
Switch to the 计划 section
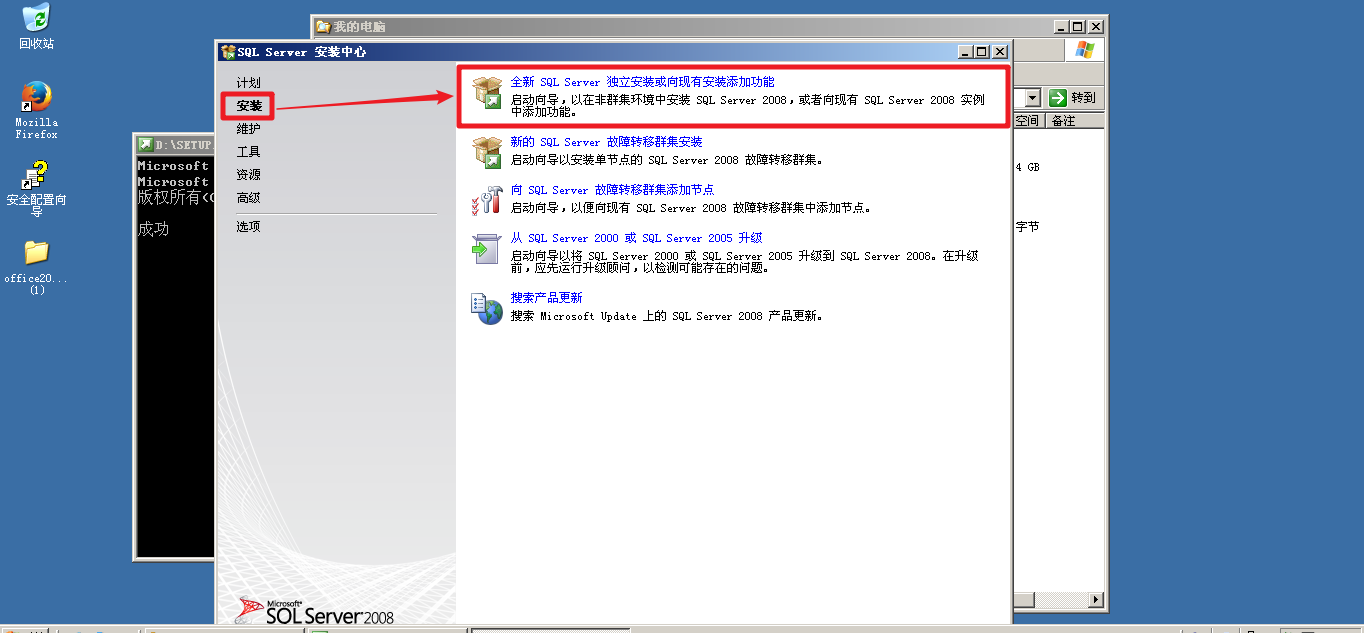click(248, 82)
